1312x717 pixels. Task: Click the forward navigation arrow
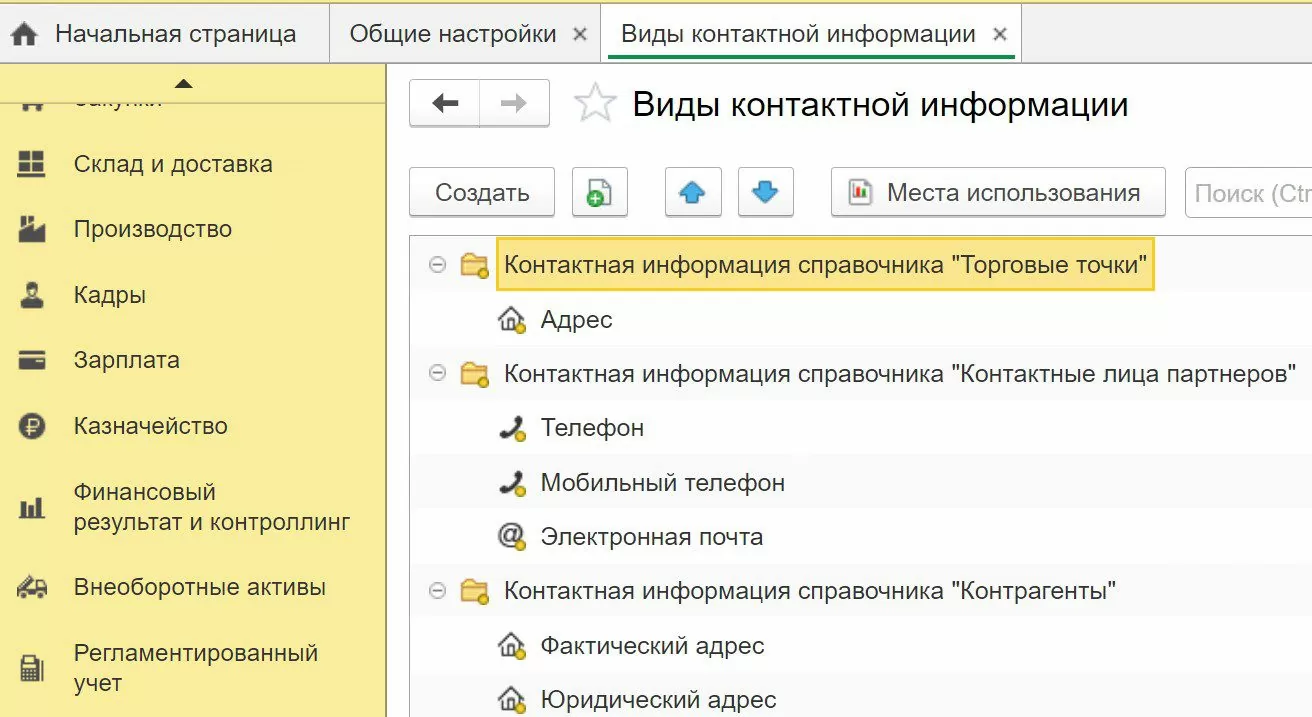(514, 104)
